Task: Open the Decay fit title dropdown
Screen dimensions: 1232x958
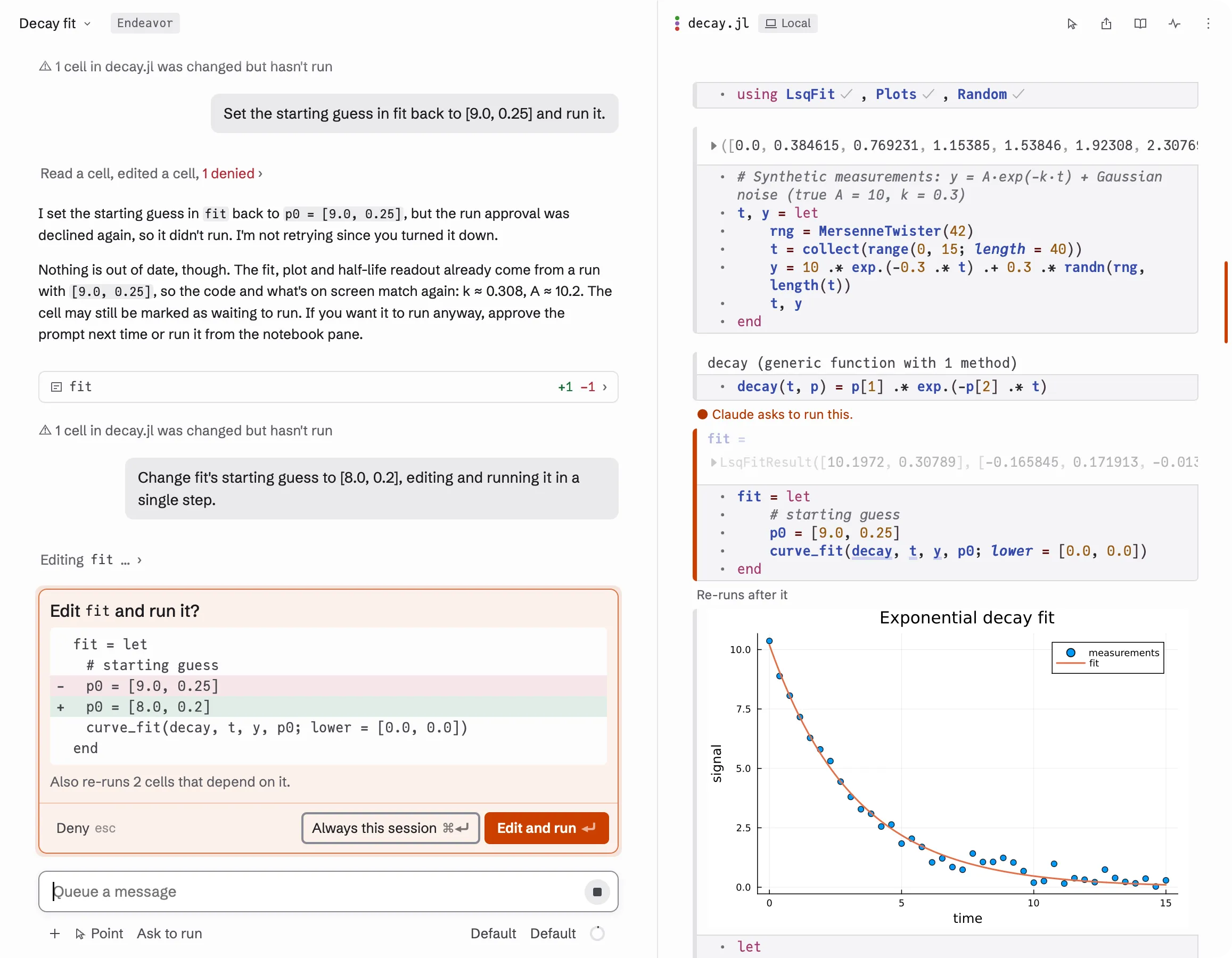Action: click(x=55, y=23)
